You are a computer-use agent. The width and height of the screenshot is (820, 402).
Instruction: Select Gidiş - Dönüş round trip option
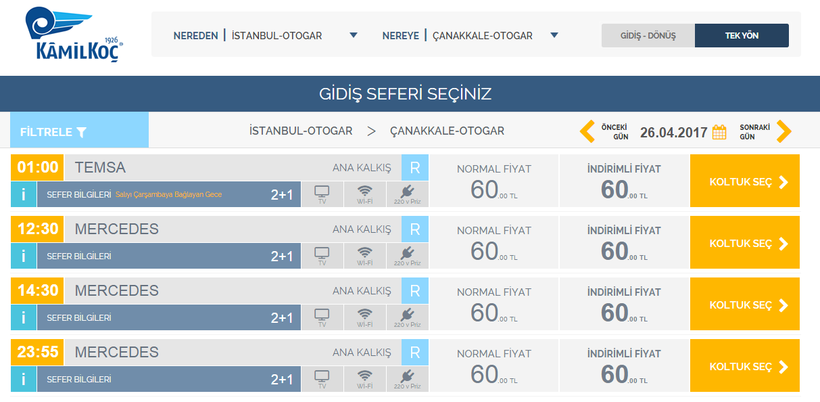(648, 36)
